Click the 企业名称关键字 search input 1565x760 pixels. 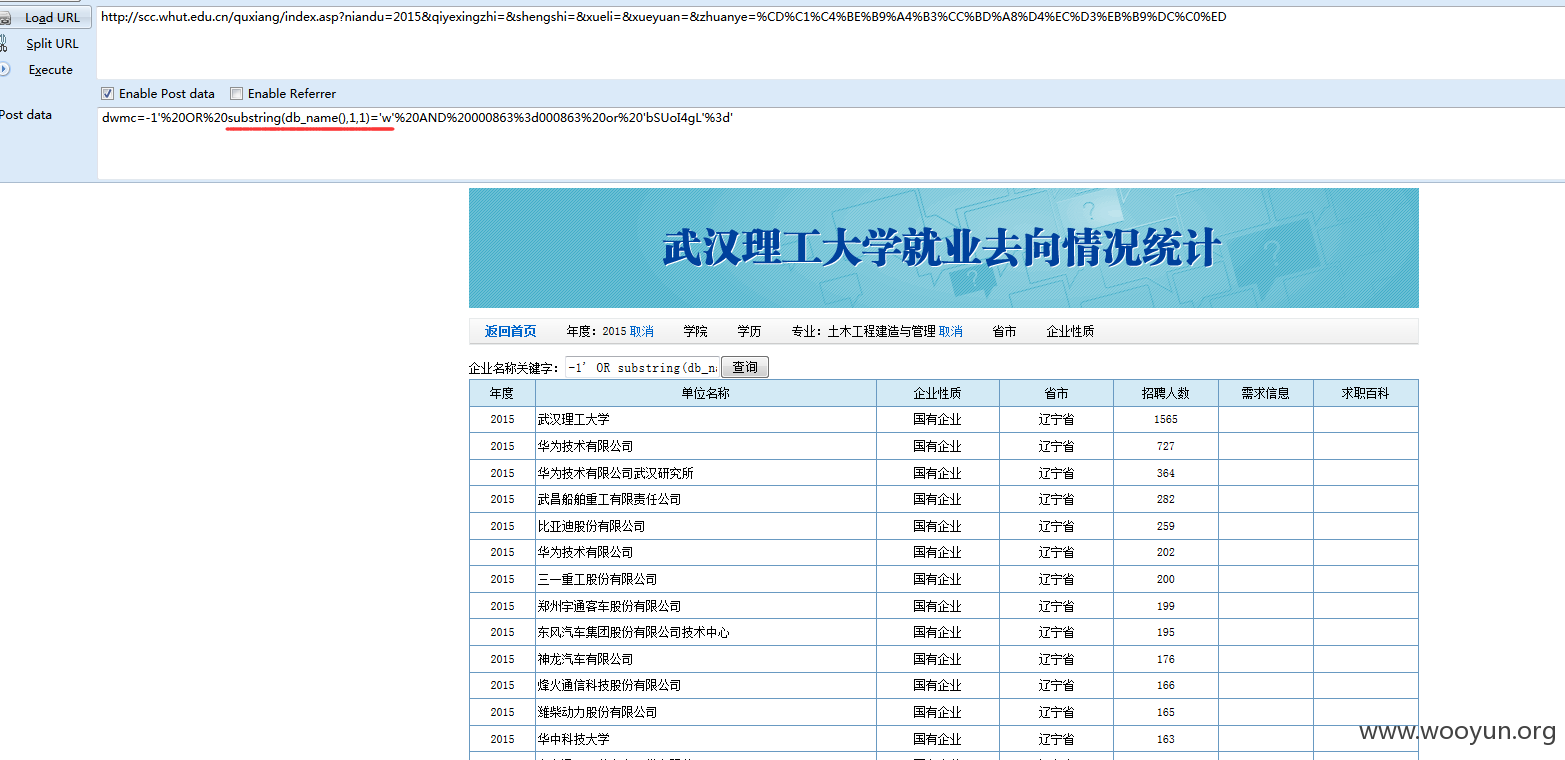(642, 367)
